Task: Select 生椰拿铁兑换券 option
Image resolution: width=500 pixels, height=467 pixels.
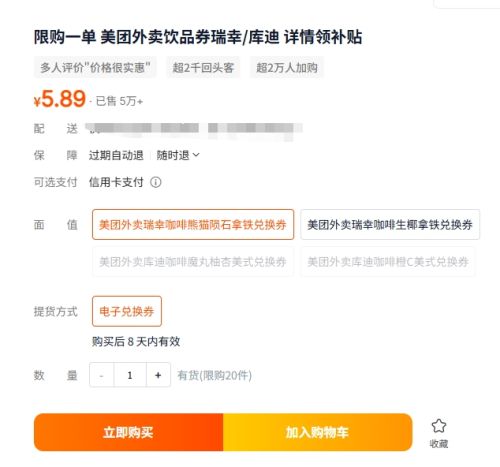Action: pyautogui.click(x=390, y=225)
